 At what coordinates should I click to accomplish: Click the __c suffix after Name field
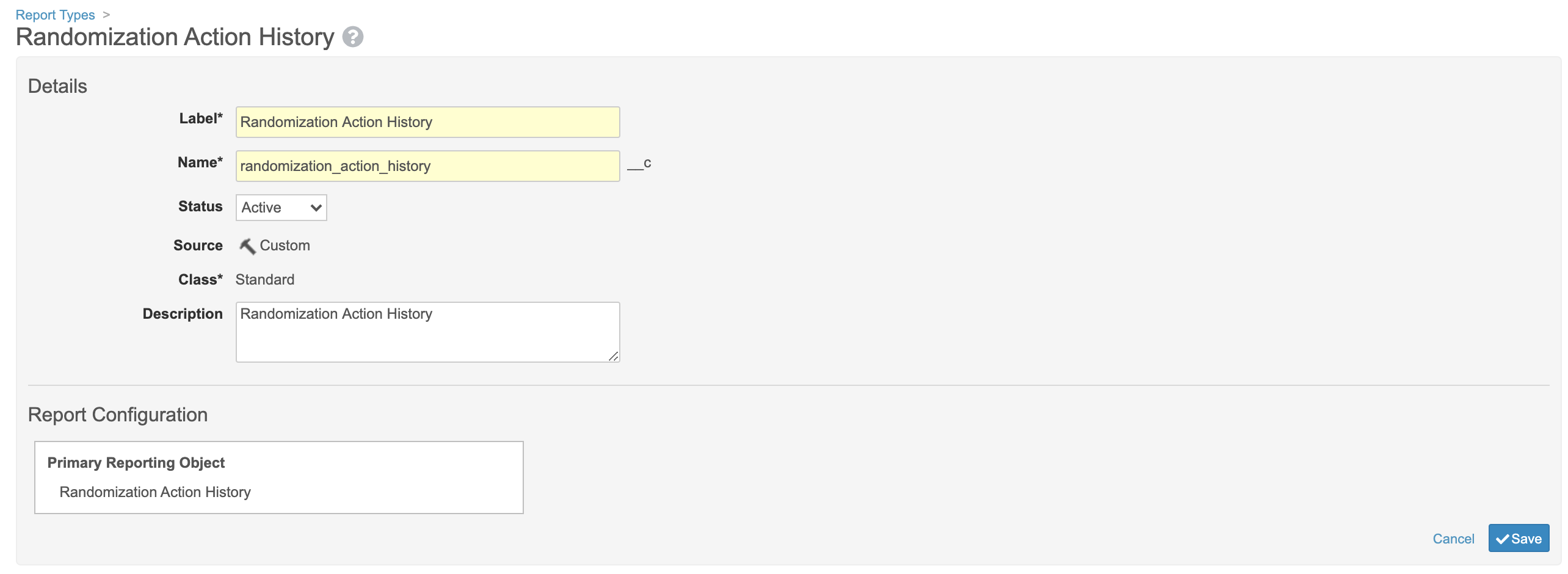[639, 164]
